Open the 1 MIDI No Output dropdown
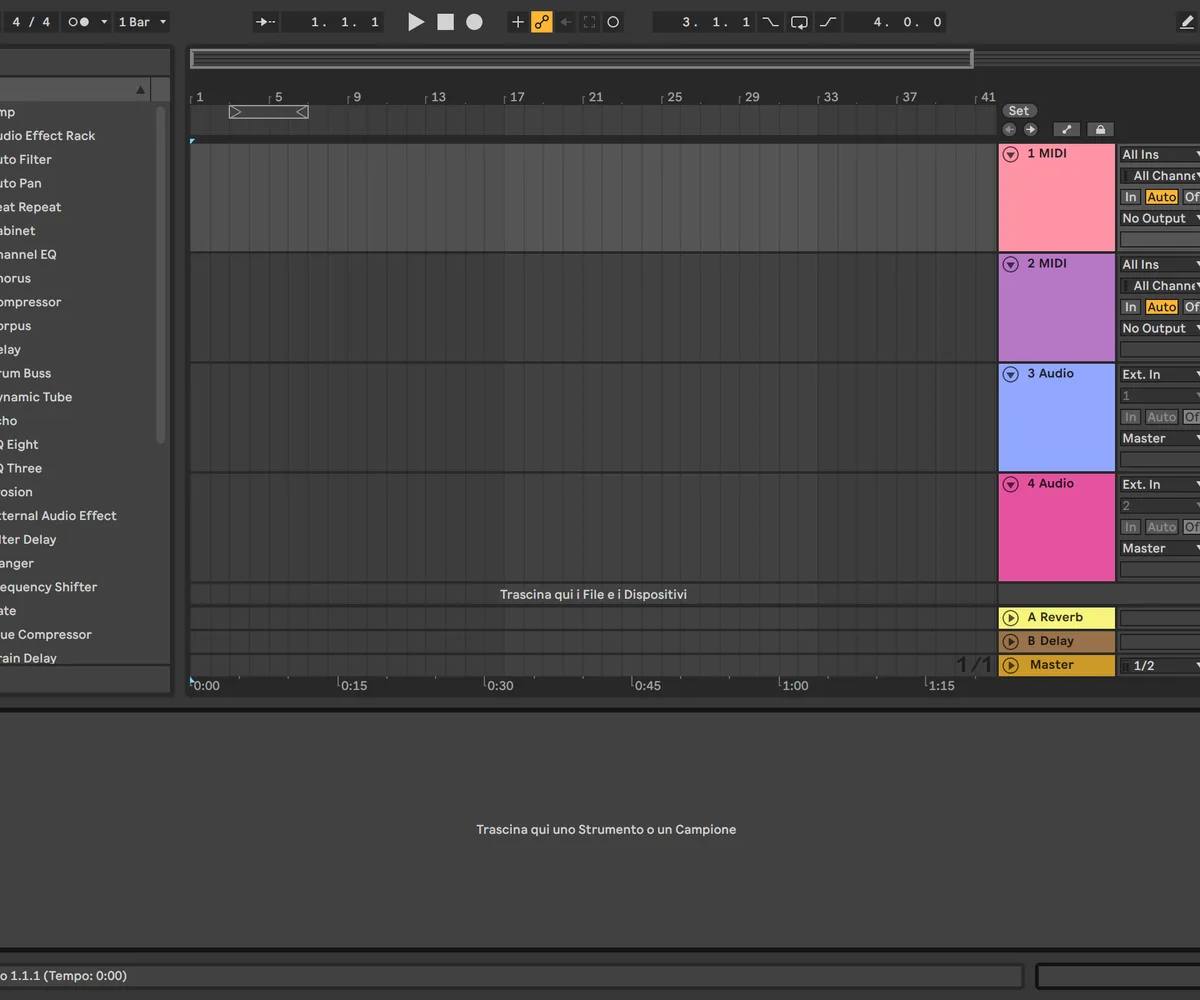This screenshot has width=1200, height=1000. 1159,218
